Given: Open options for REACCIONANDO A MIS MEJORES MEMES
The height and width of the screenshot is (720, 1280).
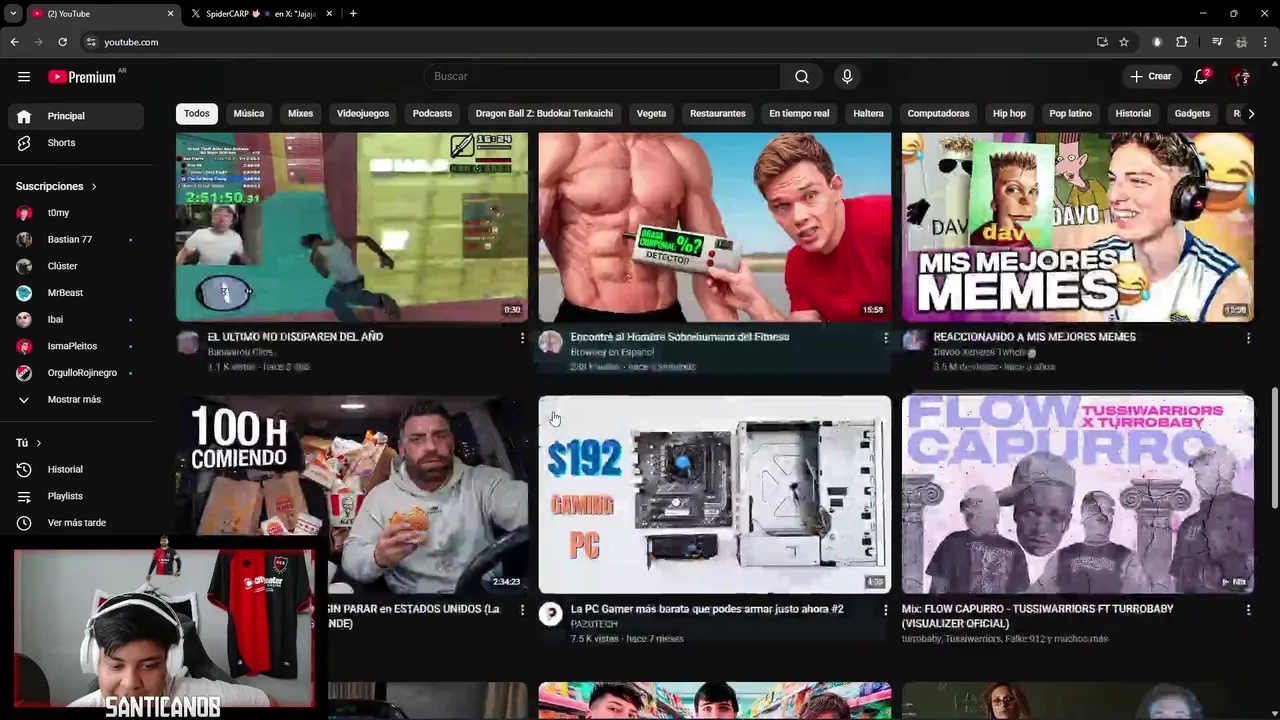Looking at the screenshot, I should 1248,338.
